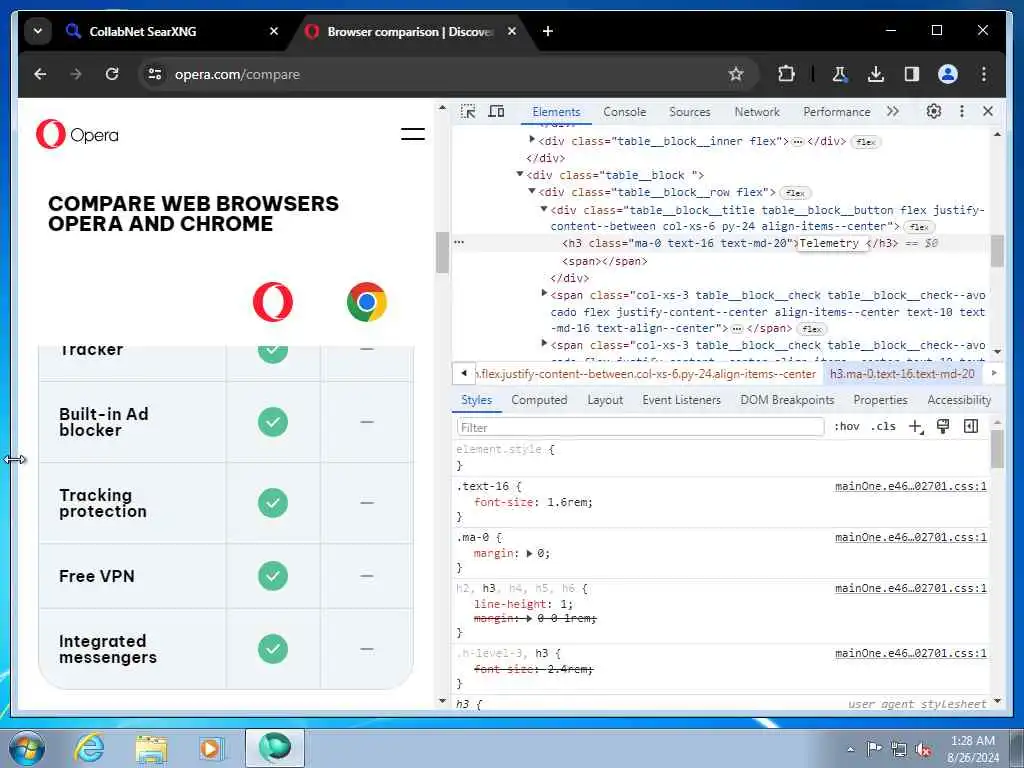This screenshot has height=768, width=1024.
Task: Select the h3 Telemetry element row
Action: (x=718, y=243)
